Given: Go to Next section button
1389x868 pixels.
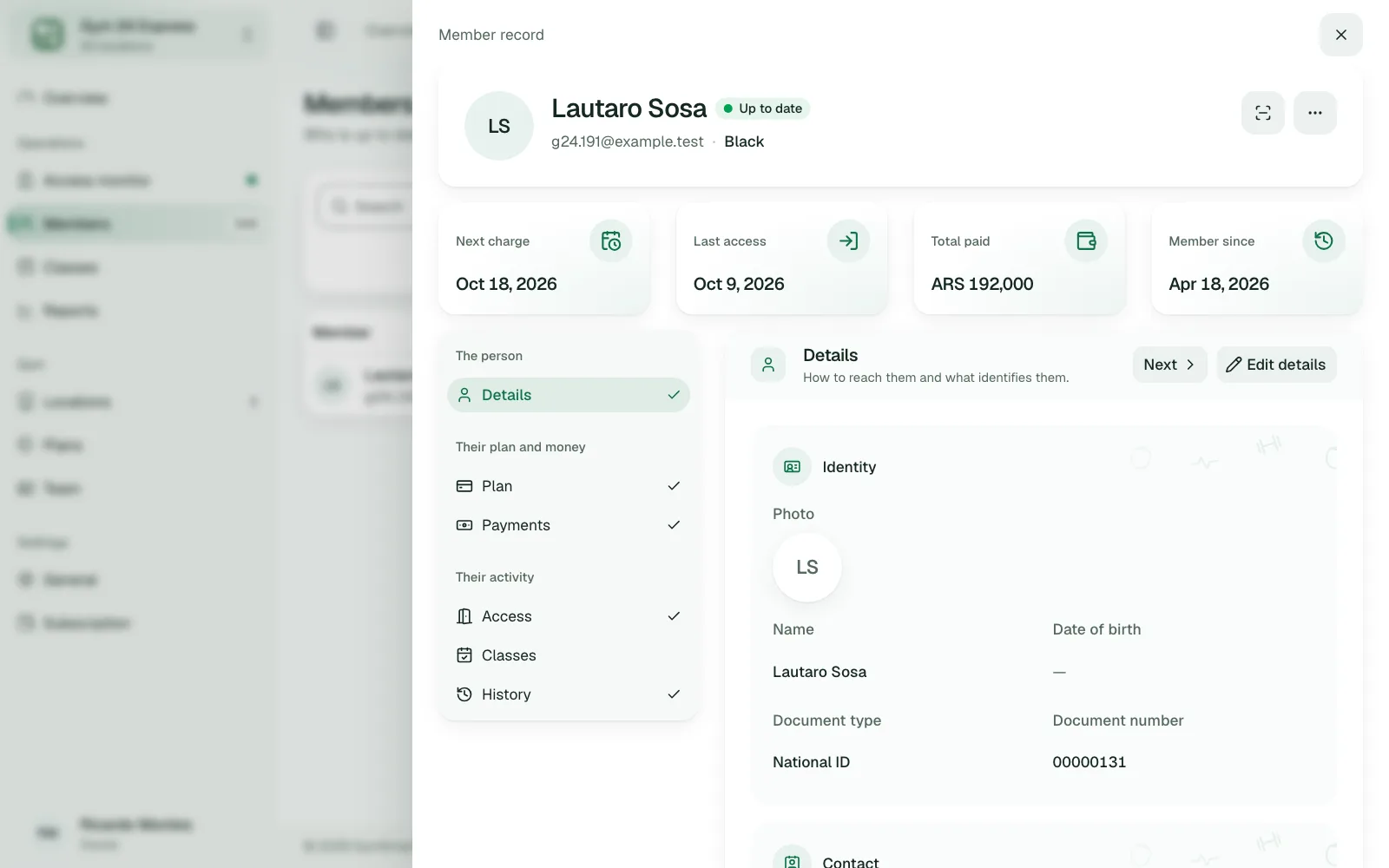Looking at the screenshot, I should [1169, 365].
